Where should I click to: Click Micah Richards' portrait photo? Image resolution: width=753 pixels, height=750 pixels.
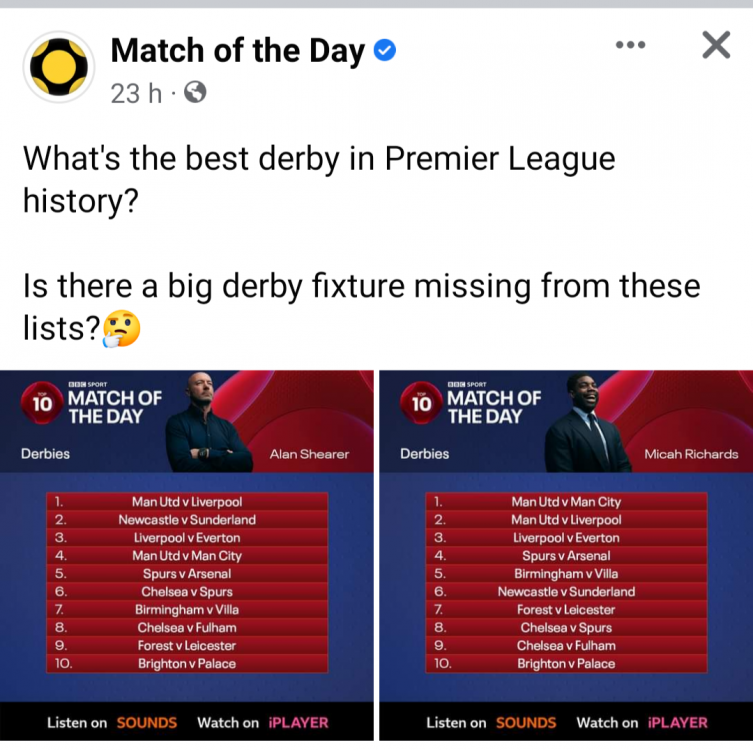click(588, 423)
